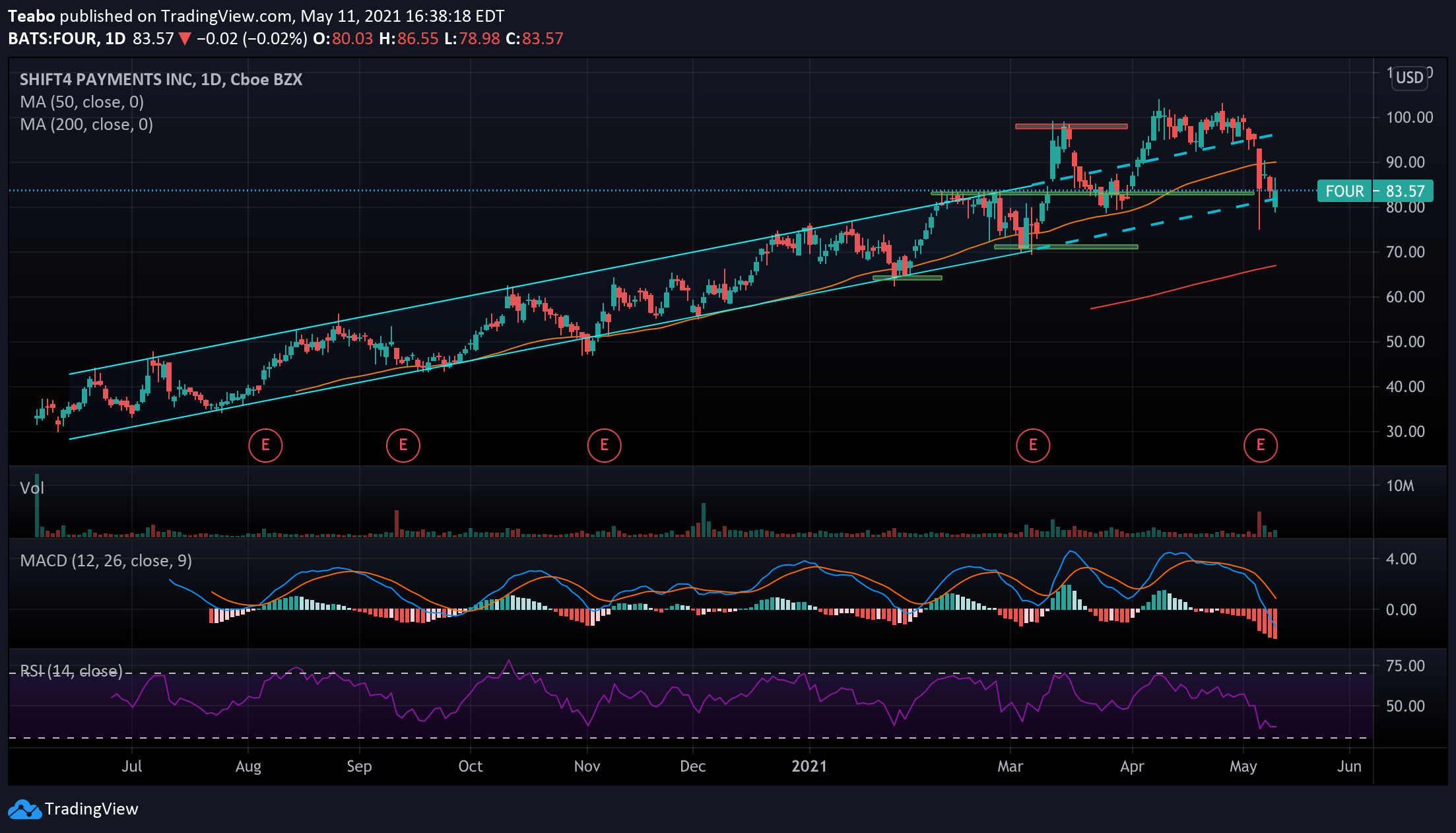This screenshot has height=833, width=1456.
Task: Click the earnings marker in early May
Action: click(1261, 445)
